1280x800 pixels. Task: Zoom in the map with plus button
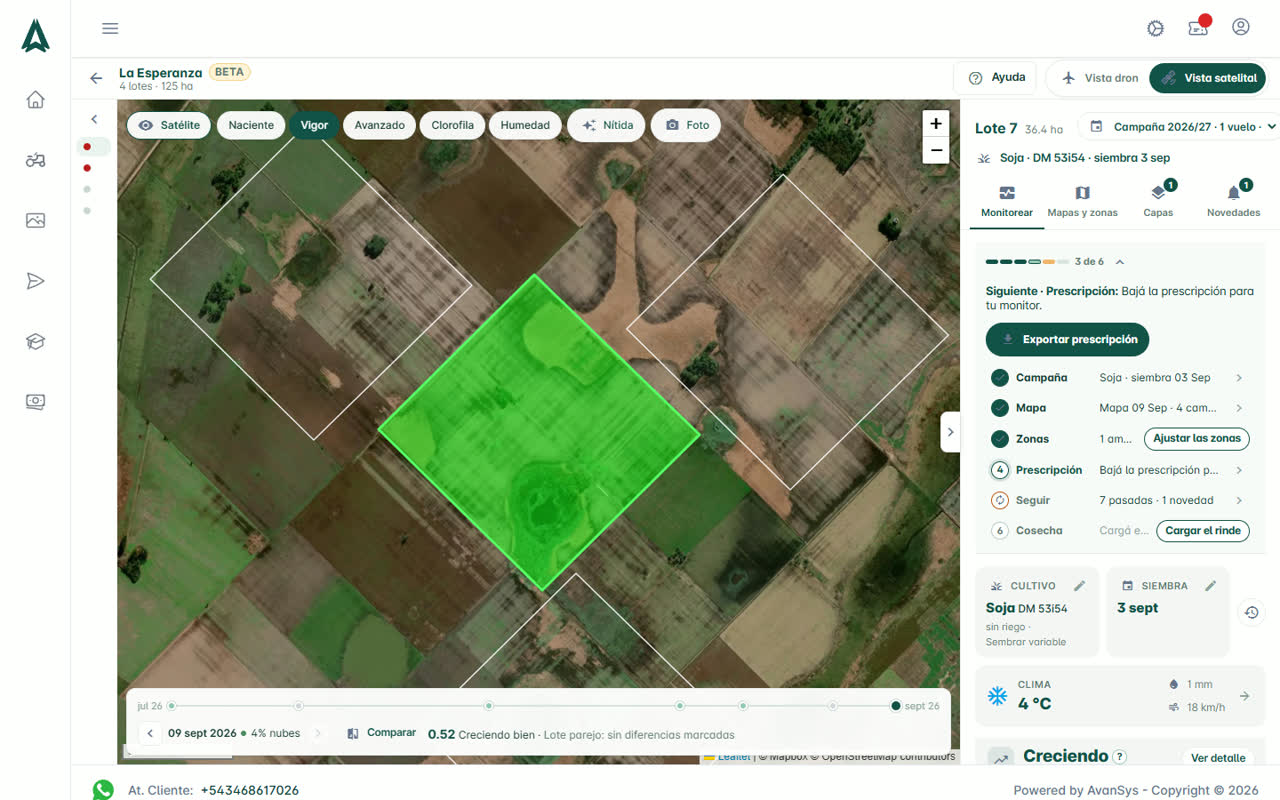coord(936,124)
